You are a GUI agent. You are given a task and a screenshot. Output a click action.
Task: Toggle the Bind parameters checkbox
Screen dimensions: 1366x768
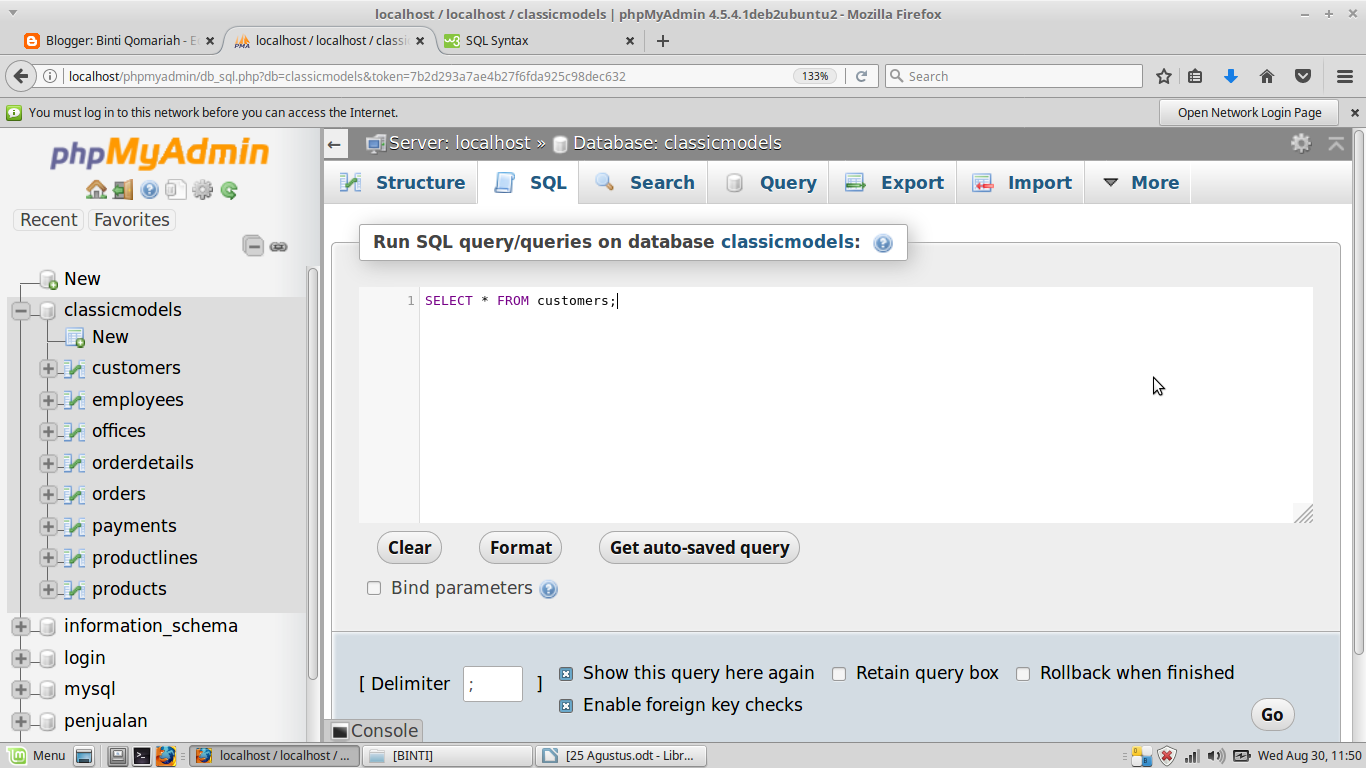[373, 588]
